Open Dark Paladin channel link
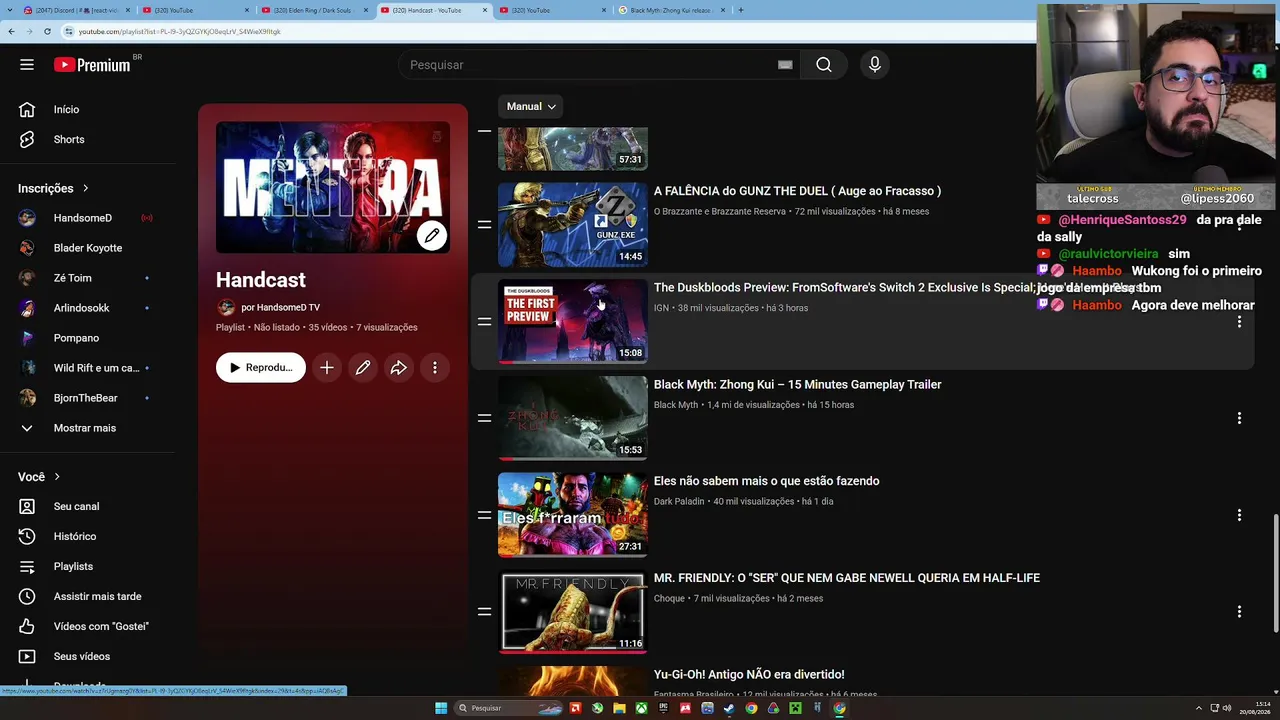The width and height of the screenshot is (1280, 720). click(x=679, y=502)
